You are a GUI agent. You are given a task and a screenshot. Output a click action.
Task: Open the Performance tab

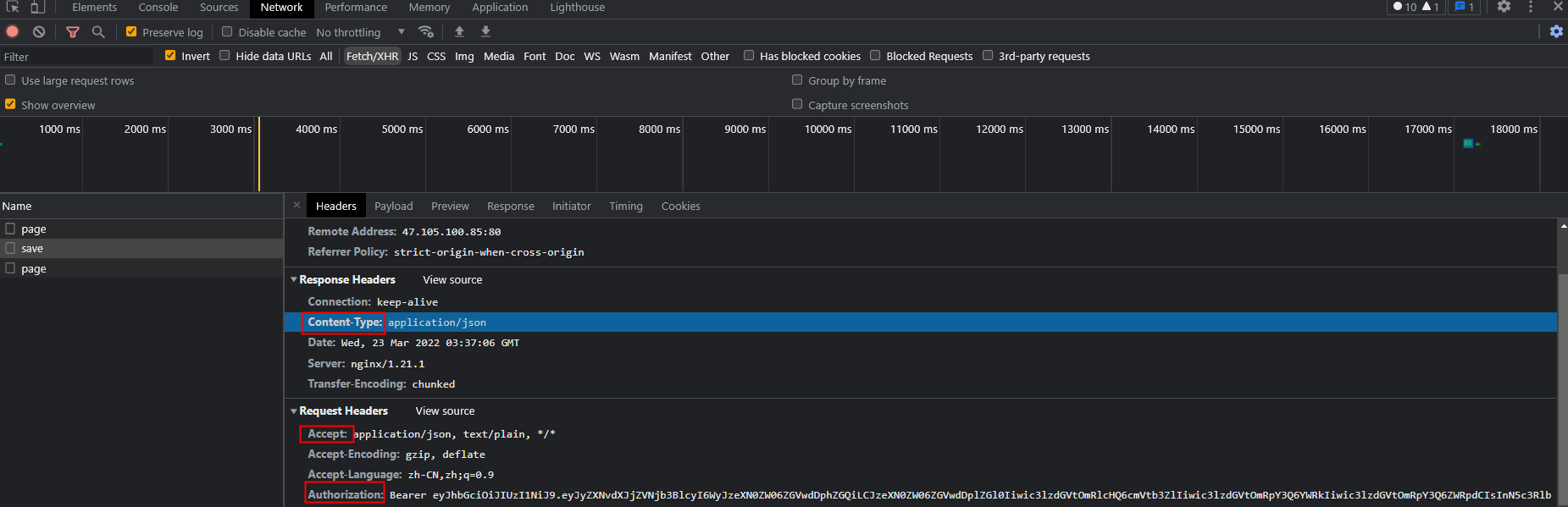click(x=356, y=7)
